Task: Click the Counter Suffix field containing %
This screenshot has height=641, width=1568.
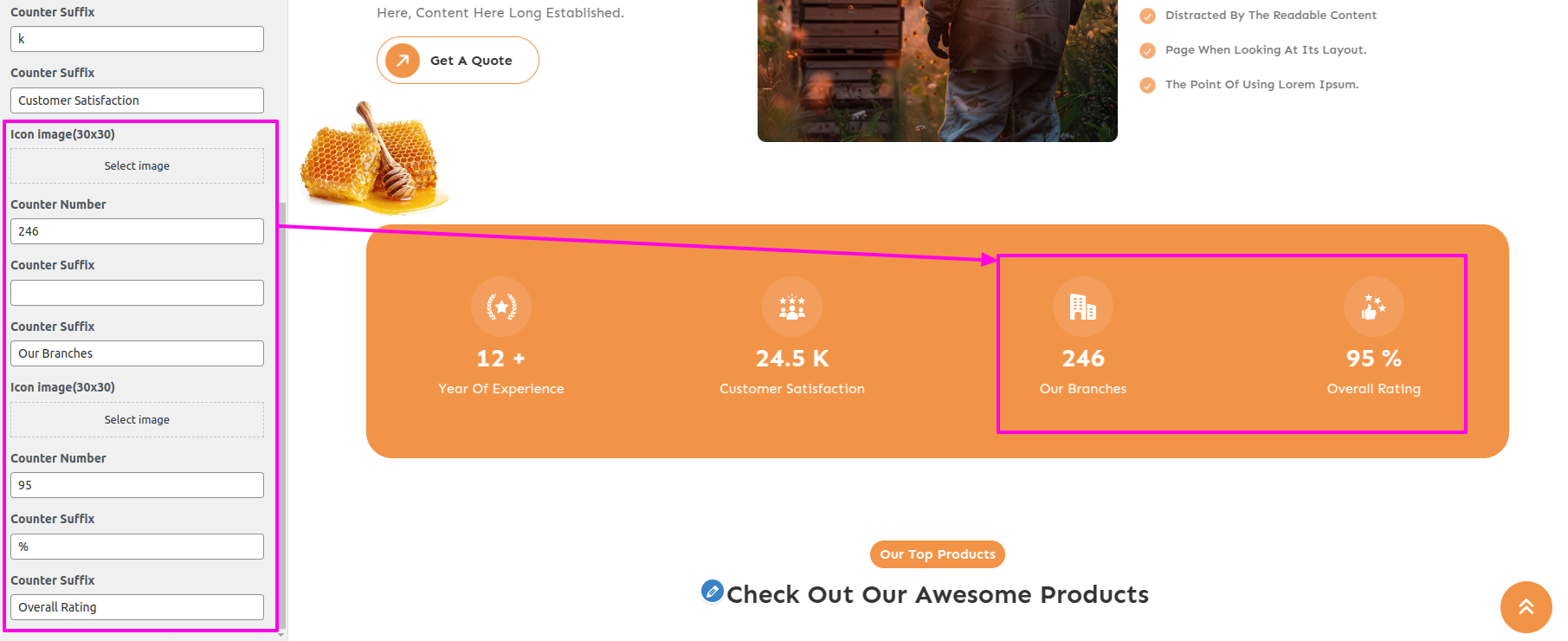Action: pos(137,547)
